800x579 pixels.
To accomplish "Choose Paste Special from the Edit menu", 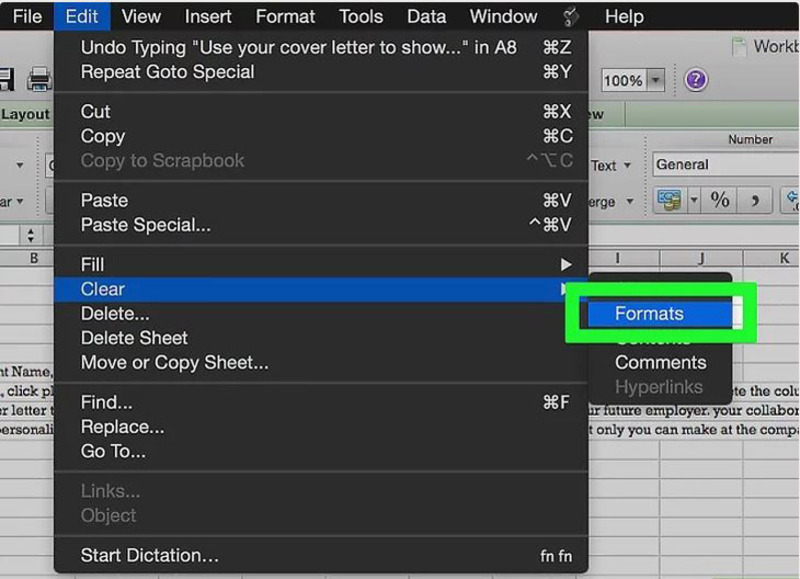I will pyautogui.click(x=146, y=225).
